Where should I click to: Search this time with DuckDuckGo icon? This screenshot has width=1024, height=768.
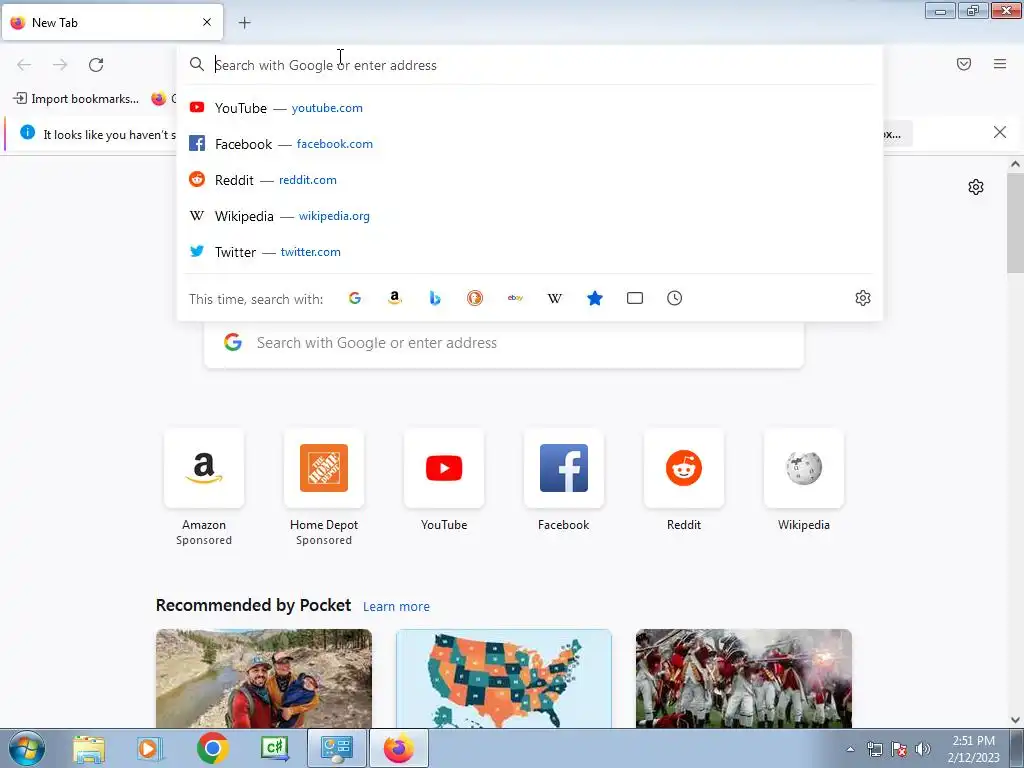pyautogui.click(x=475, y=298)
